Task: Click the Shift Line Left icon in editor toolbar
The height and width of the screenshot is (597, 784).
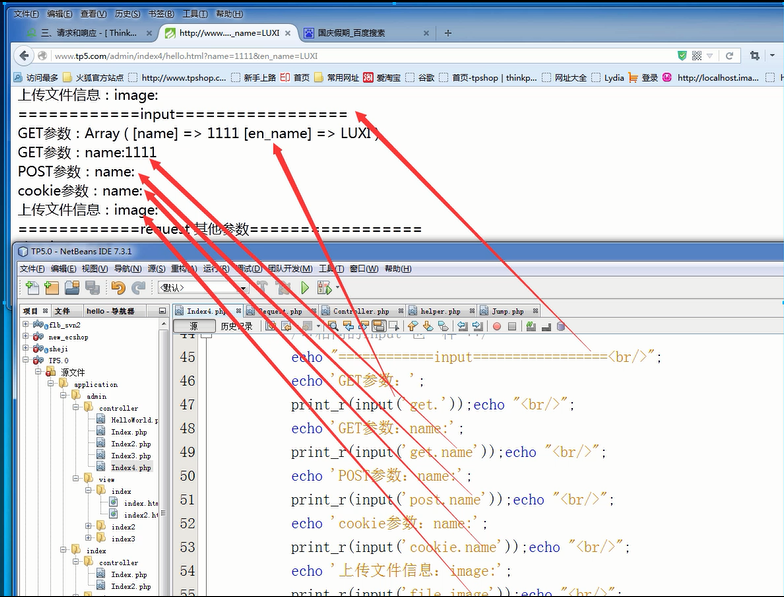Action: pyautogui.click(x=462, y=326)
